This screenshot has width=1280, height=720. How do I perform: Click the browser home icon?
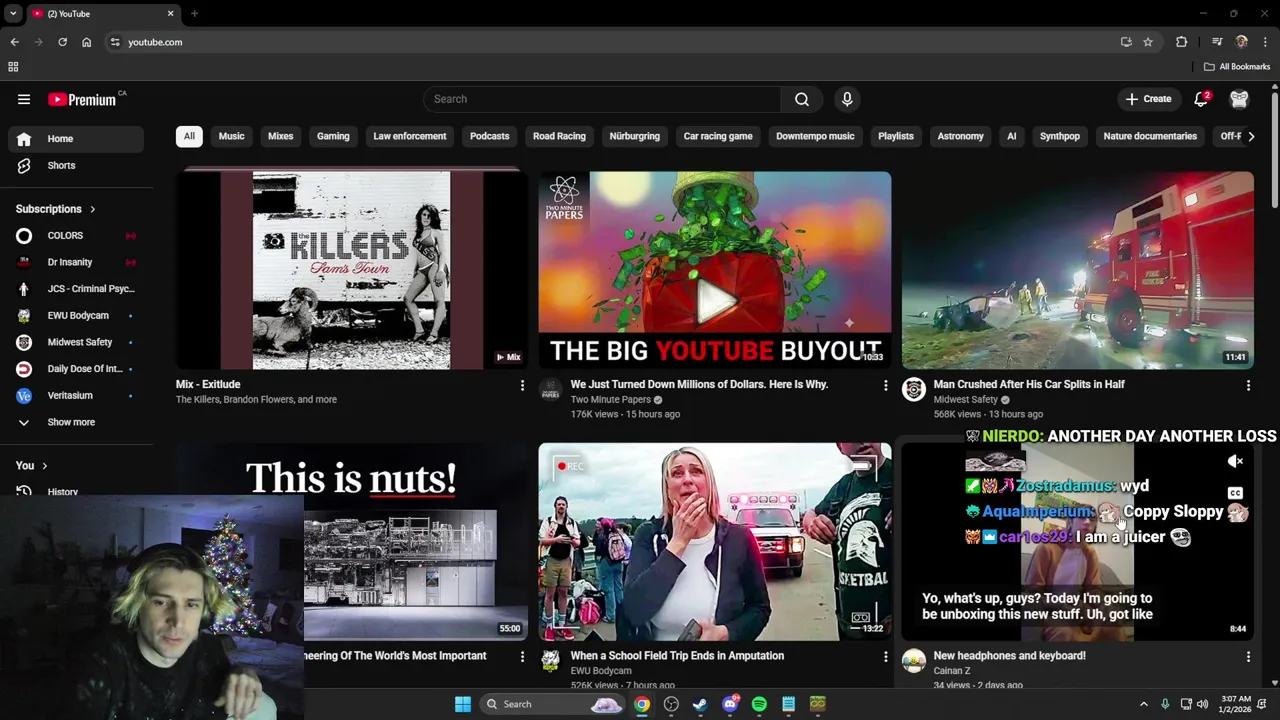tap(86, 42)
